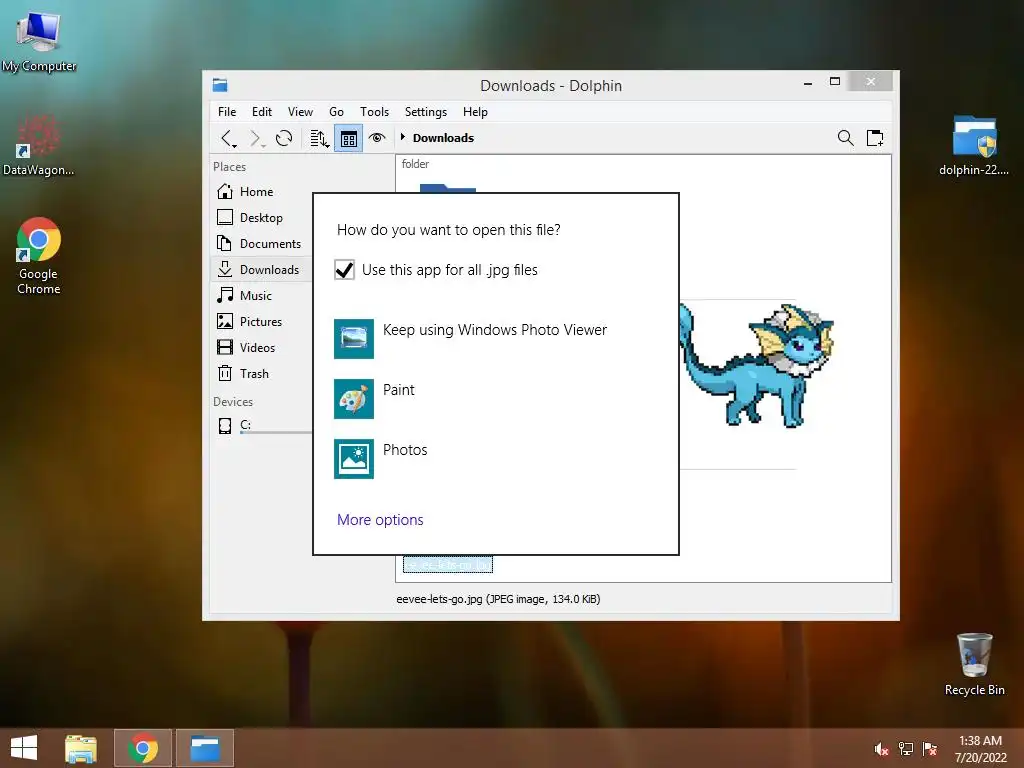
Task: Open the dolphin-22 installer desktop icon
Action: [974, 145]
